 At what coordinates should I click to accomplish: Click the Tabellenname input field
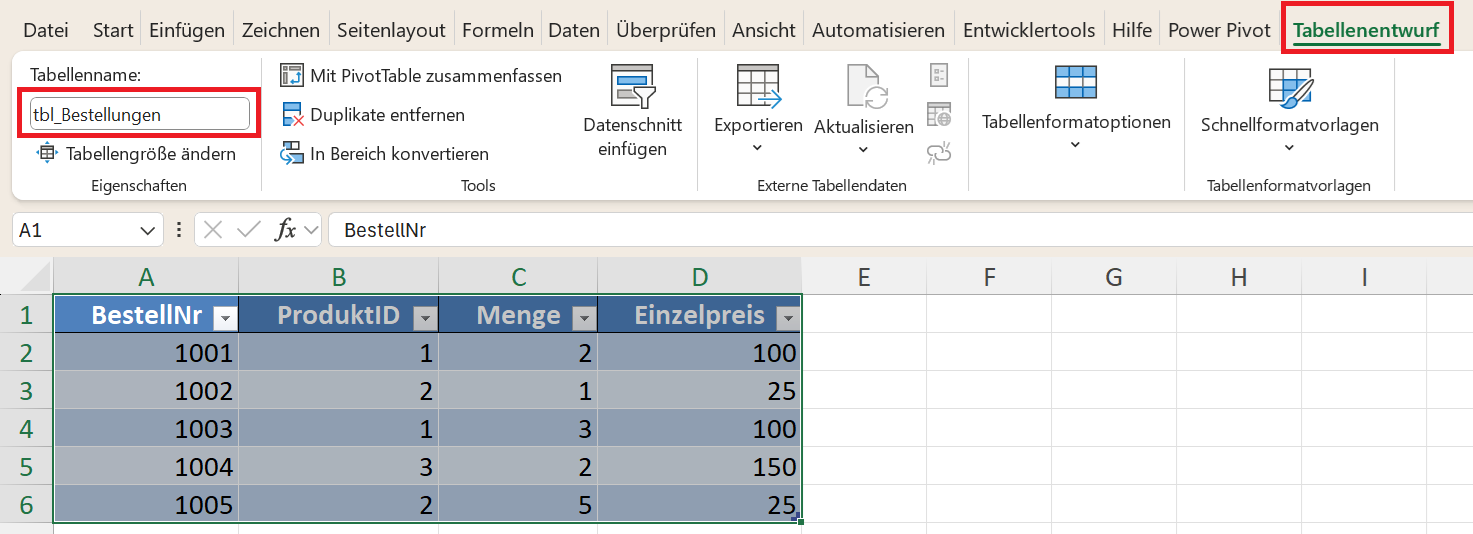(140, 114)
